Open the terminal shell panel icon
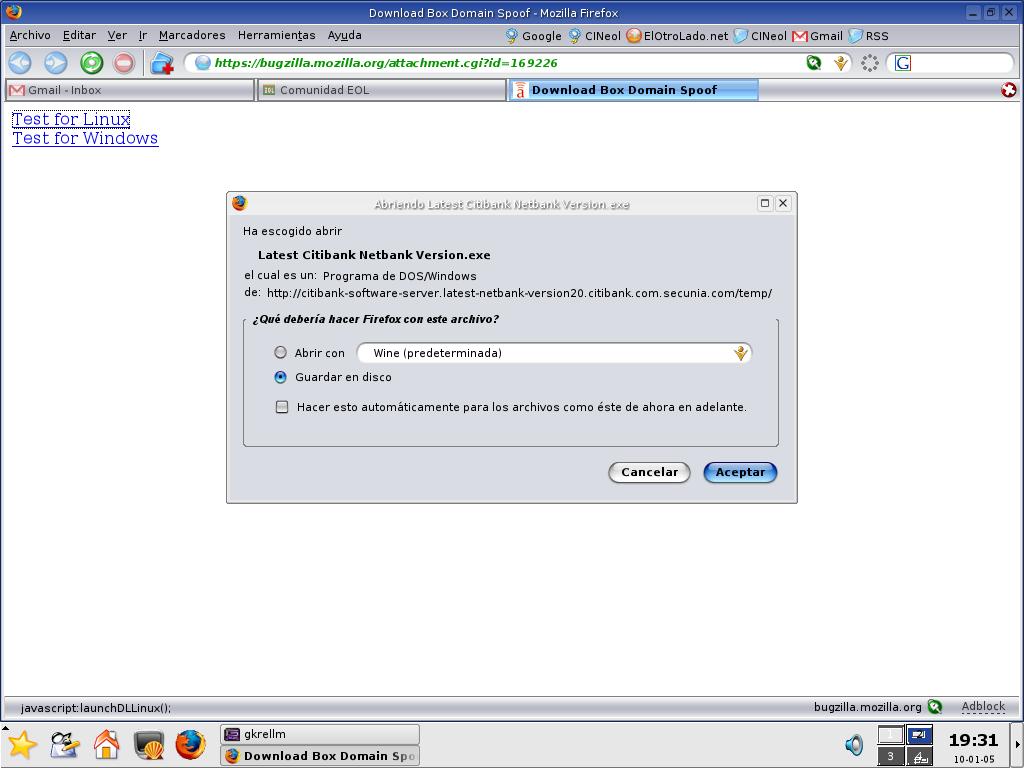The width and height of the screenshot is (1024, 768). (x=149, y=745)
